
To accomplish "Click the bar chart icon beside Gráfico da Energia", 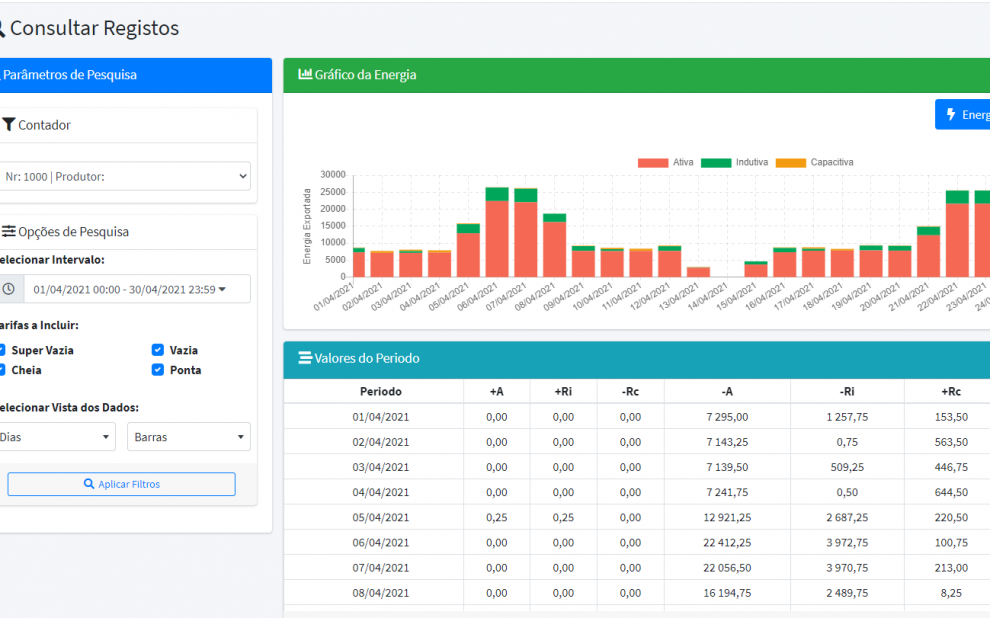I will (x=304, y=75).
